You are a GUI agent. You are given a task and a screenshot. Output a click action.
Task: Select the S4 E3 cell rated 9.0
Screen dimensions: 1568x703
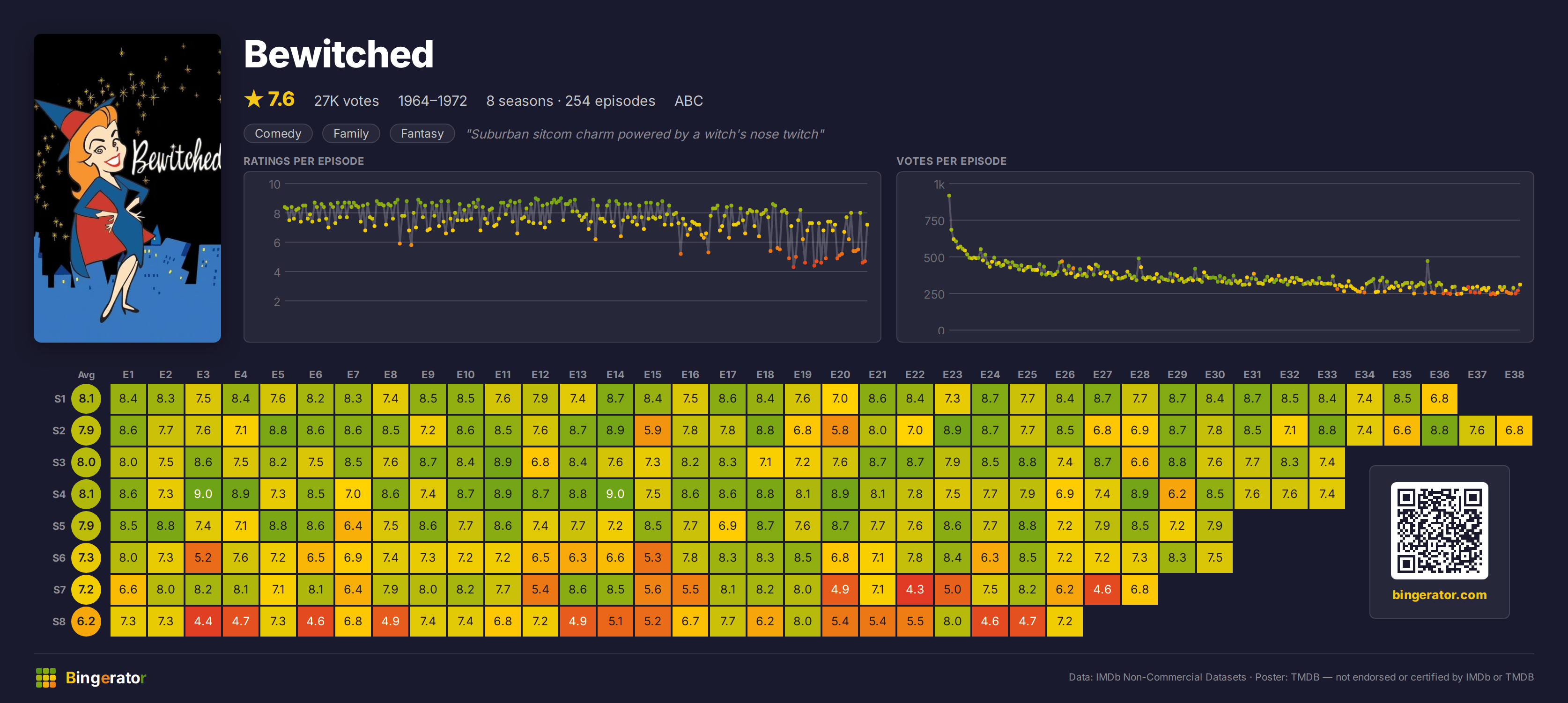click(203, 494)
